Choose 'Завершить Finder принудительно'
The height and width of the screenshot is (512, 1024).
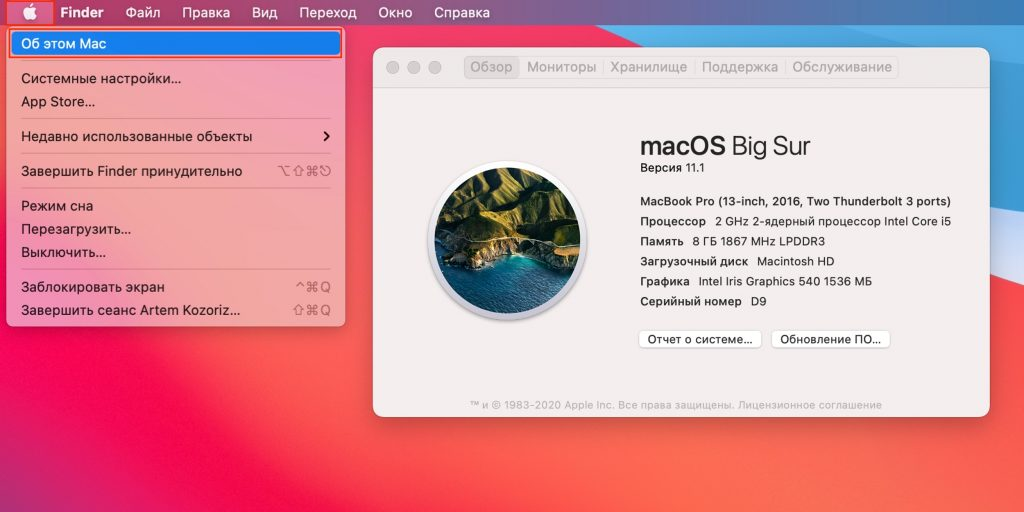click(x=176, y=171)
